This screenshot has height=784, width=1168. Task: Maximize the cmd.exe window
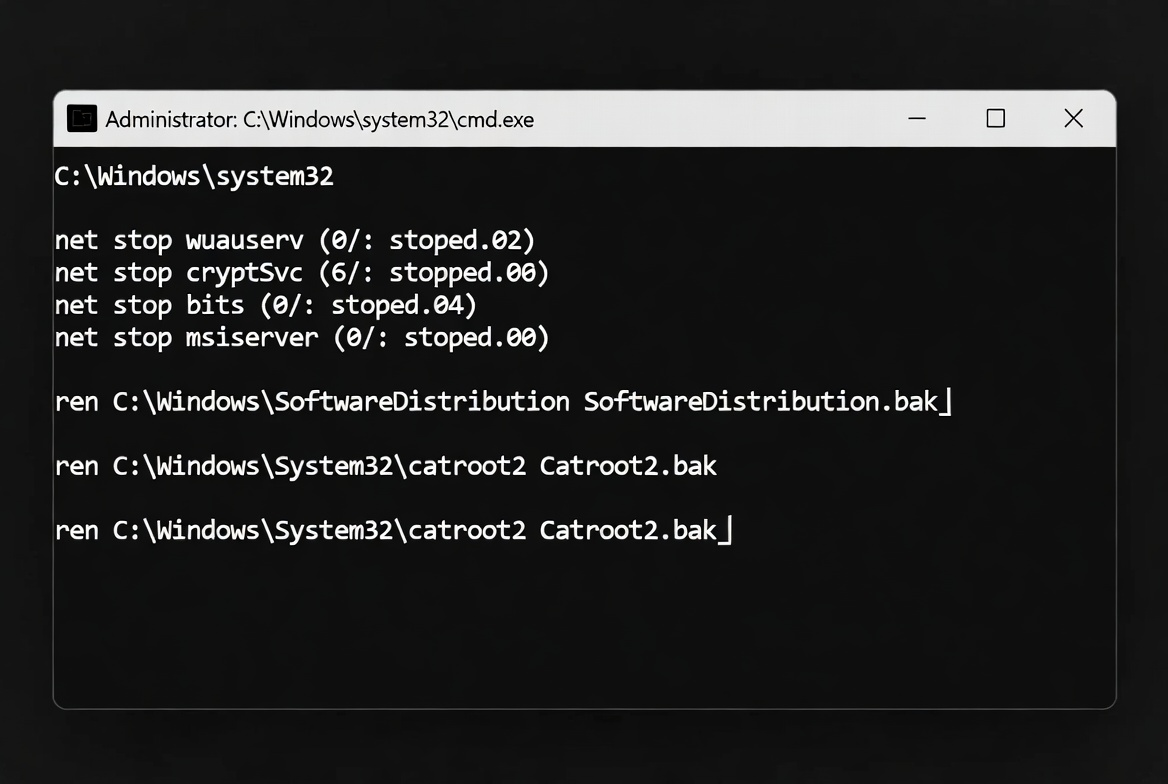coord(995,118)
